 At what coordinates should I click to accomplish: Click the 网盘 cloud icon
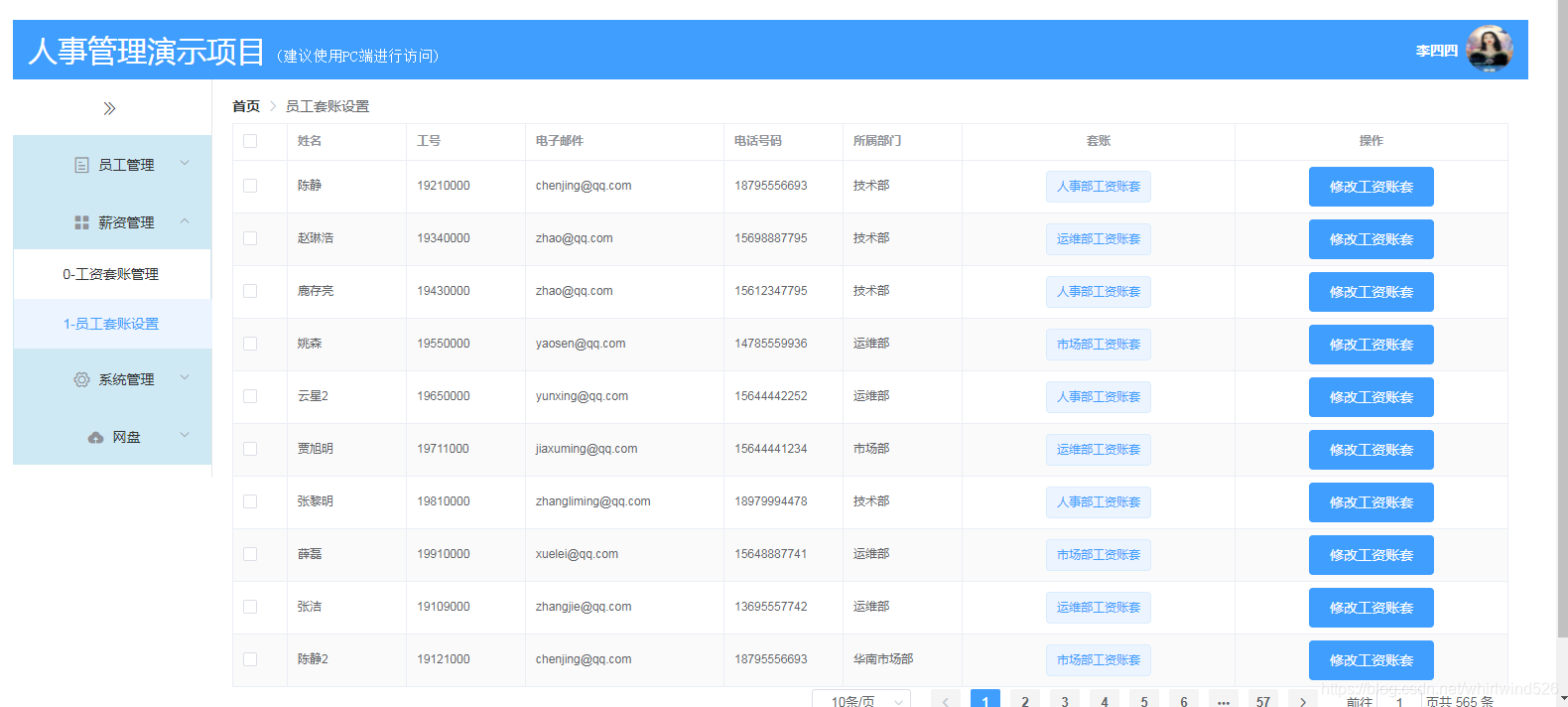coord(95,438)
